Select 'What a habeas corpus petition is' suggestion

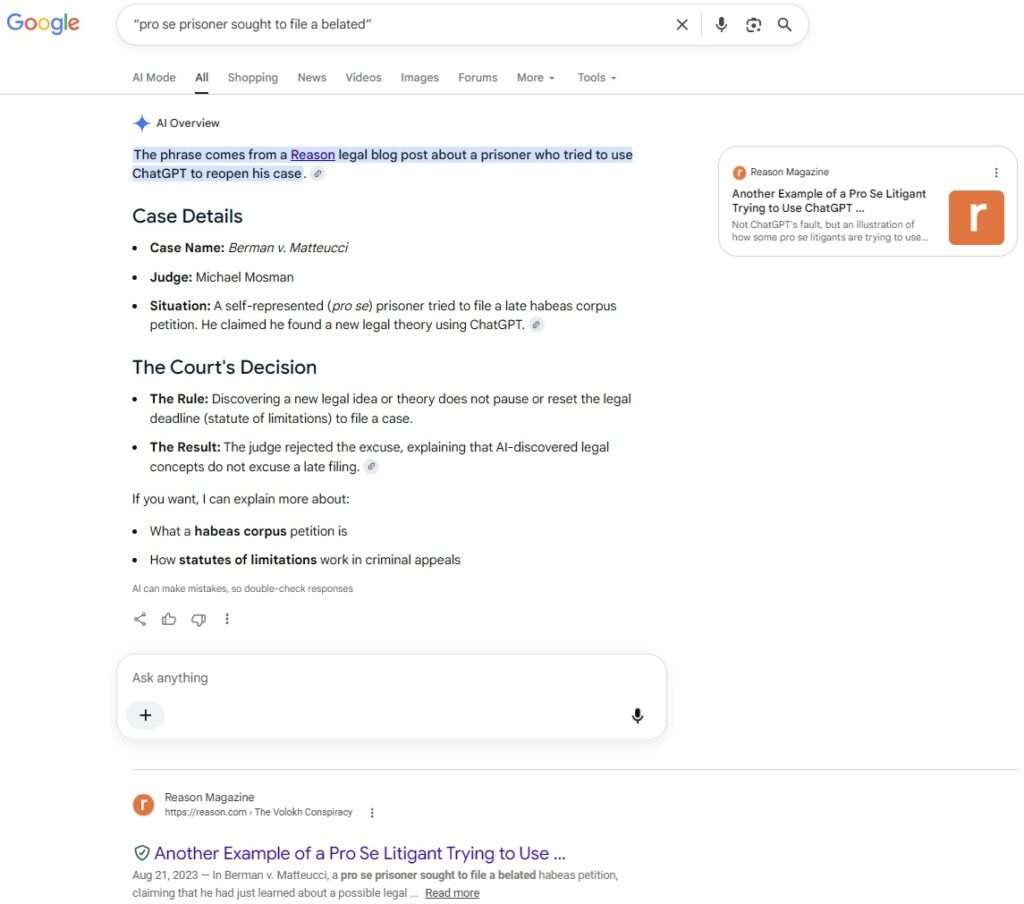tap(248, 531)
